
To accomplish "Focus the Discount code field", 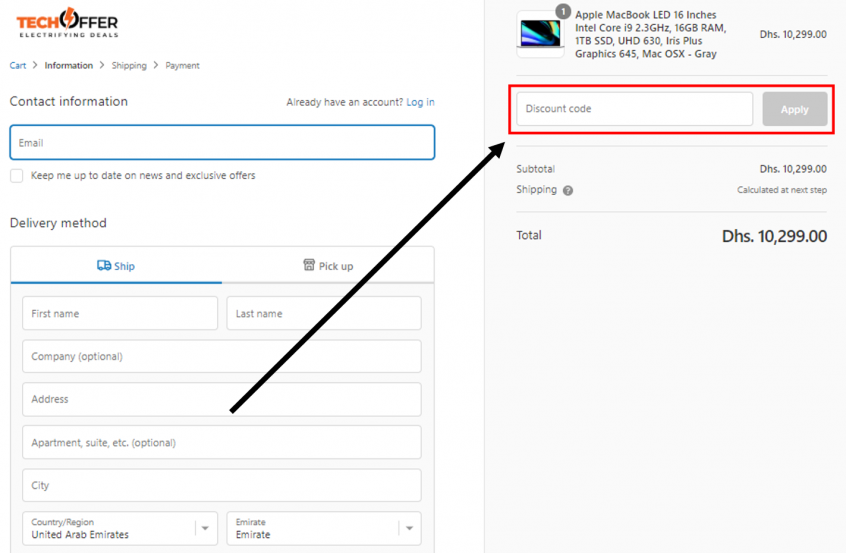I will click(634, 109).
